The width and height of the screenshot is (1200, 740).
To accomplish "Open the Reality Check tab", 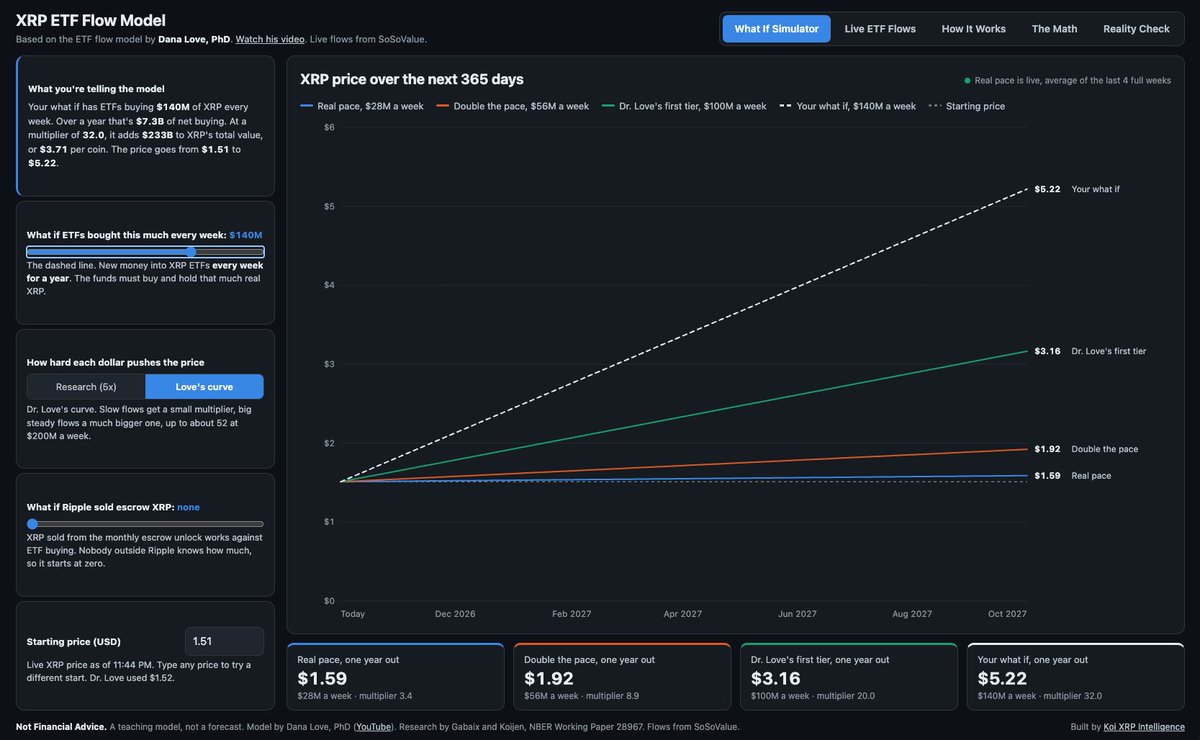I will pos(1136,29).
